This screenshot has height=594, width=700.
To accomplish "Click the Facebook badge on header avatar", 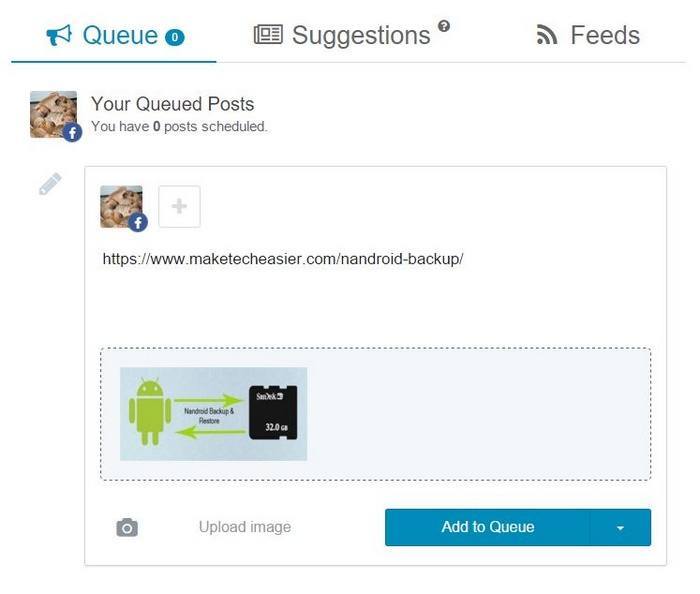I will pyautogui.click(x=72, y=132).
